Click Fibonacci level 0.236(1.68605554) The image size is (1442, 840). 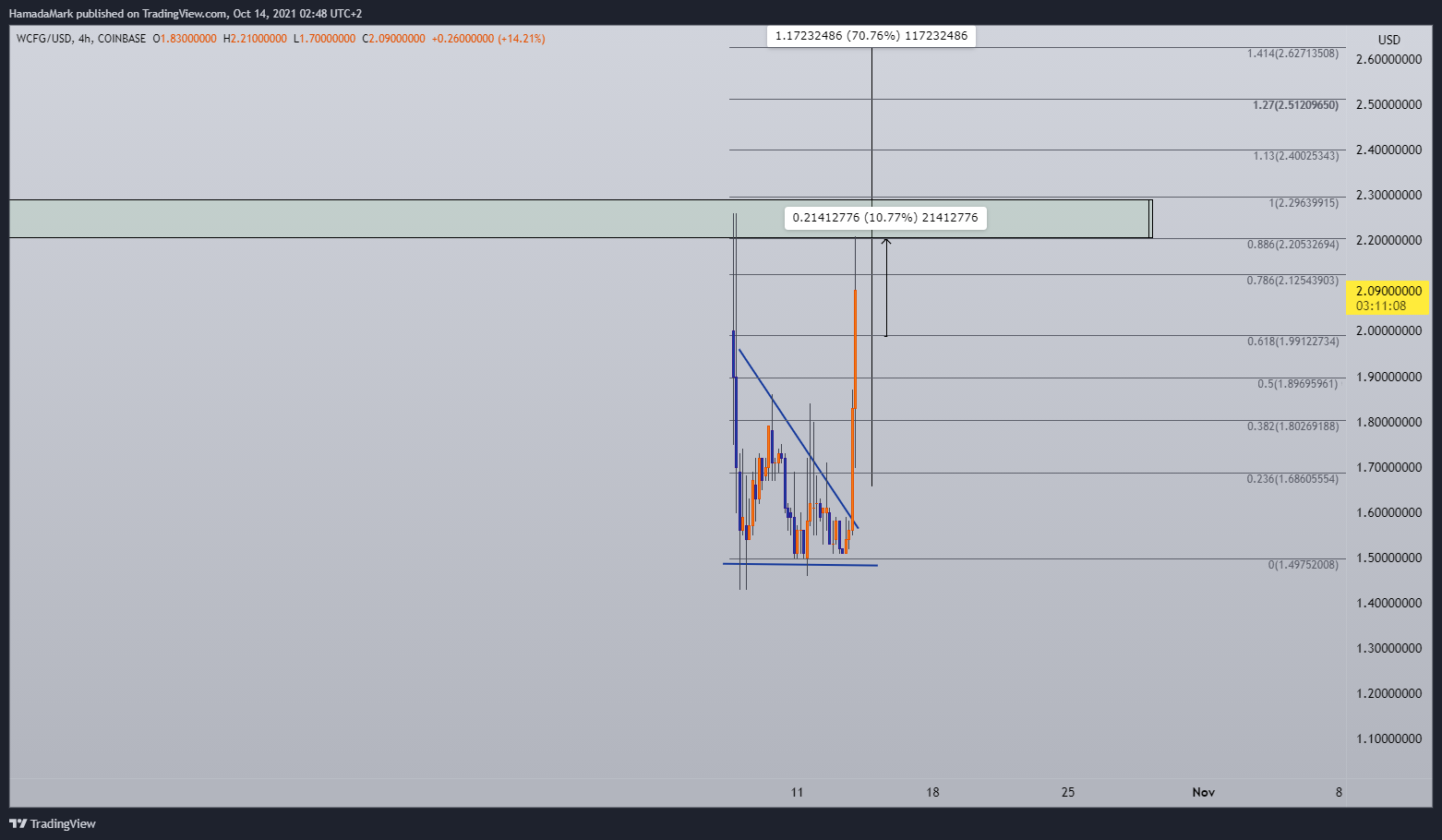pos(1292,479)
